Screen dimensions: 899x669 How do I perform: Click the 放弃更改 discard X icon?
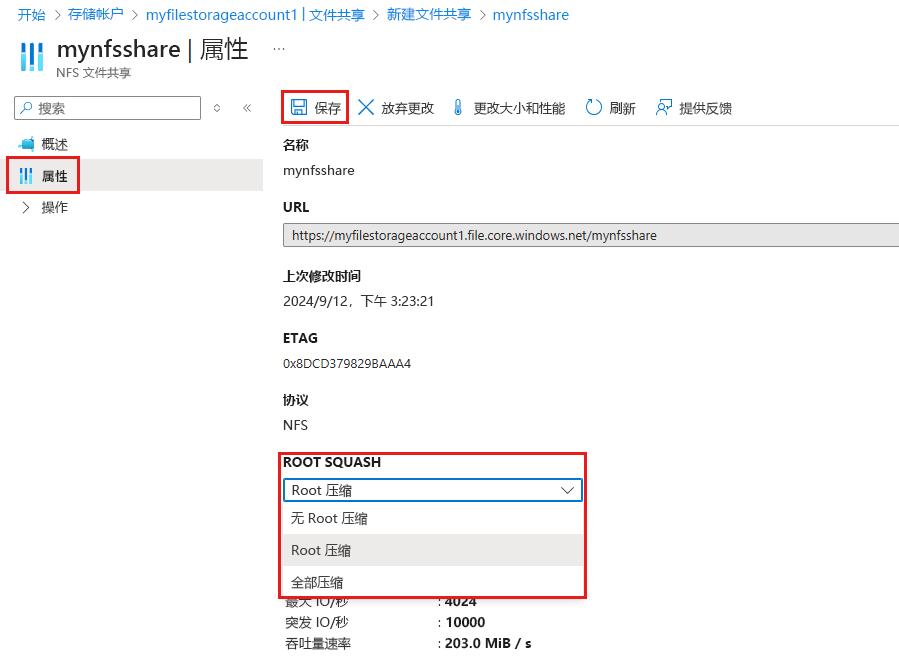pos(366,107)
